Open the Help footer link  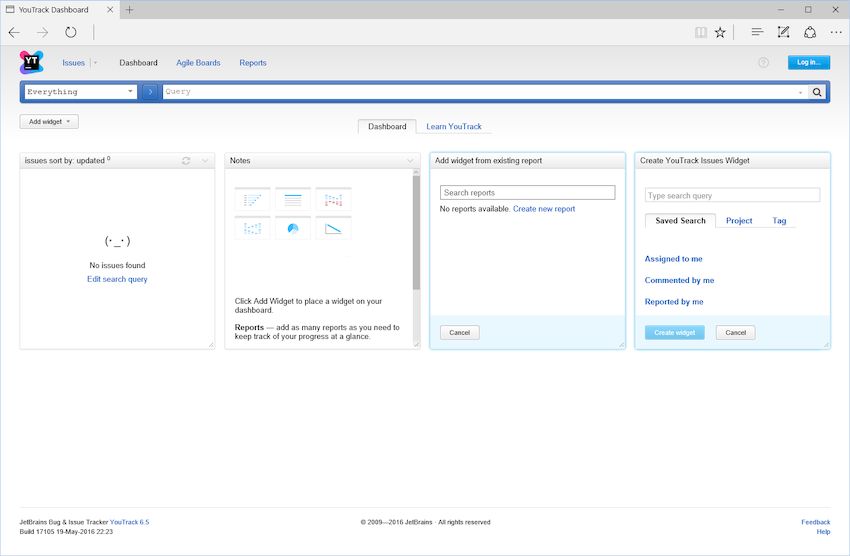pos(823,532)
